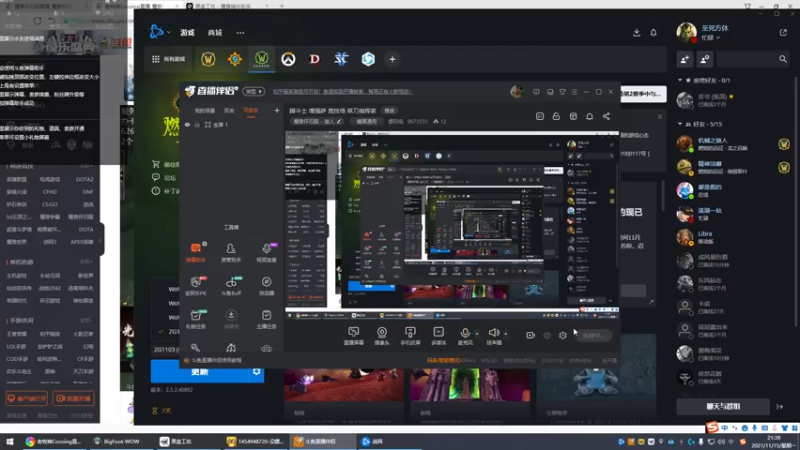
Task: Open 商城 tab in Battle.net
Action: [x=215, y=33]
